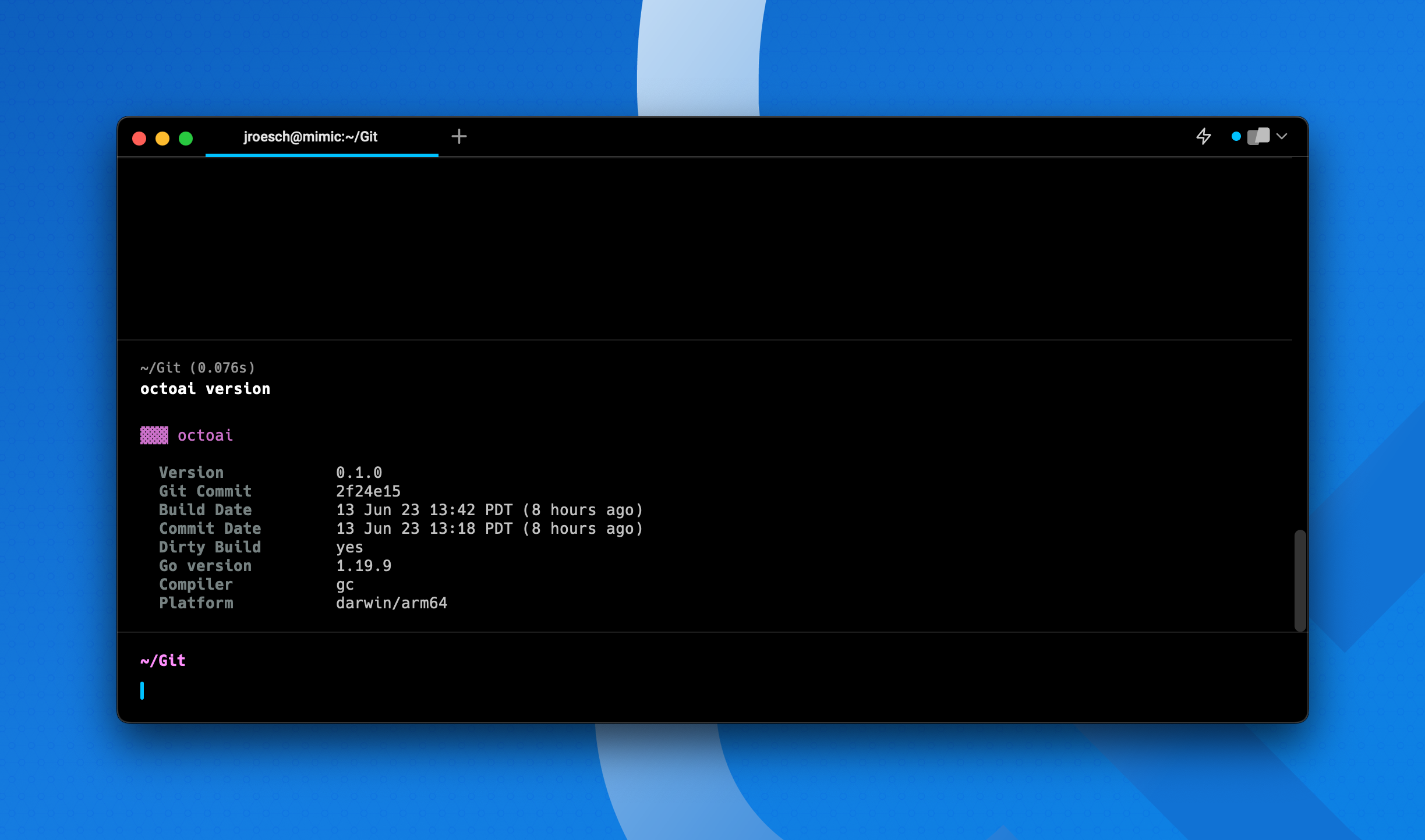Select the jroesch@mimic:~/Git tab
1425x840 pixels.
point(310,137)
